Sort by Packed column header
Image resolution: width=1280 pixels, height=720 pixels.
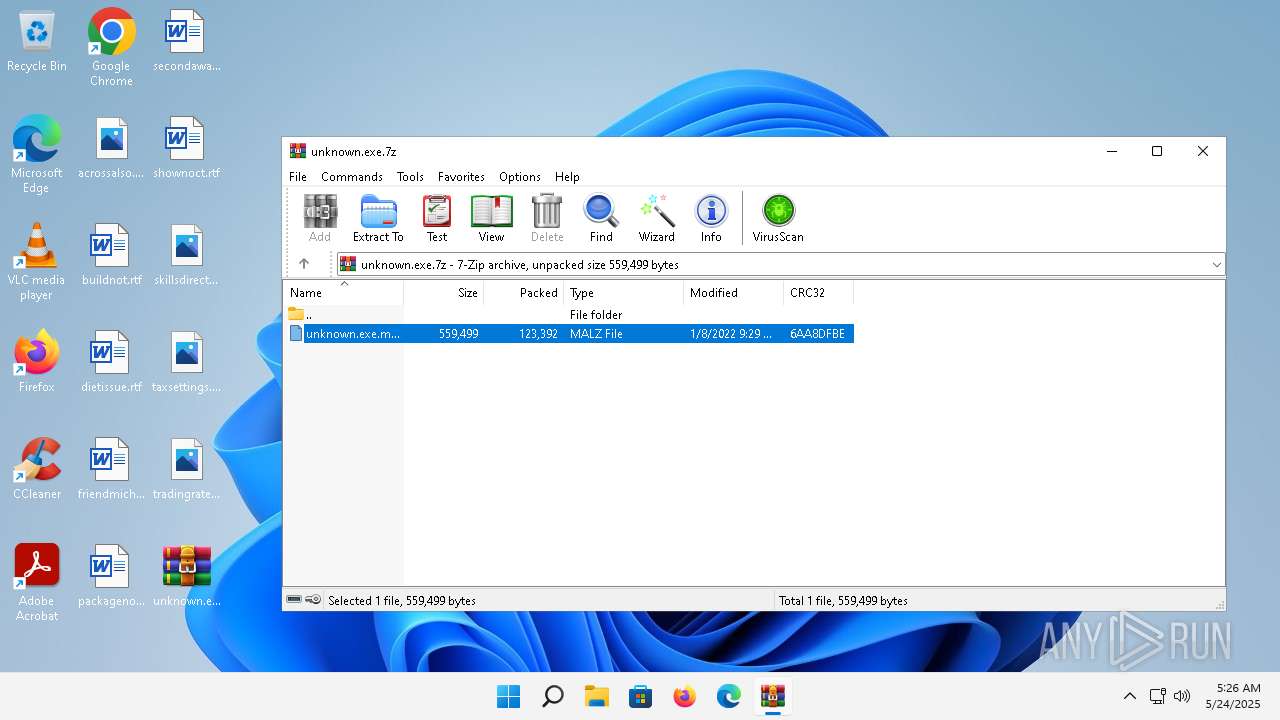(524, 293)
